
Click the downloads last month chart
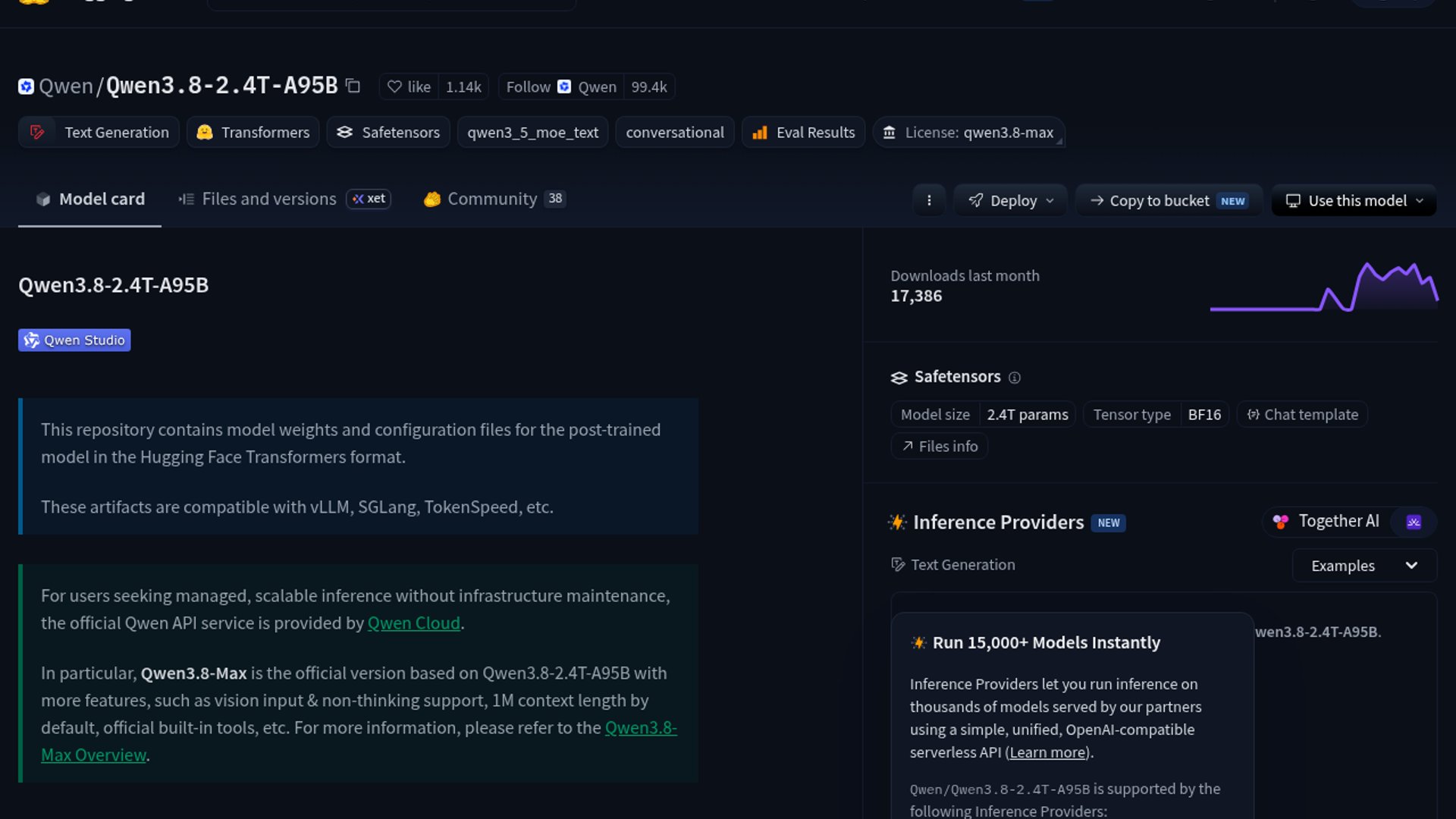click(x=1323, y=287)
